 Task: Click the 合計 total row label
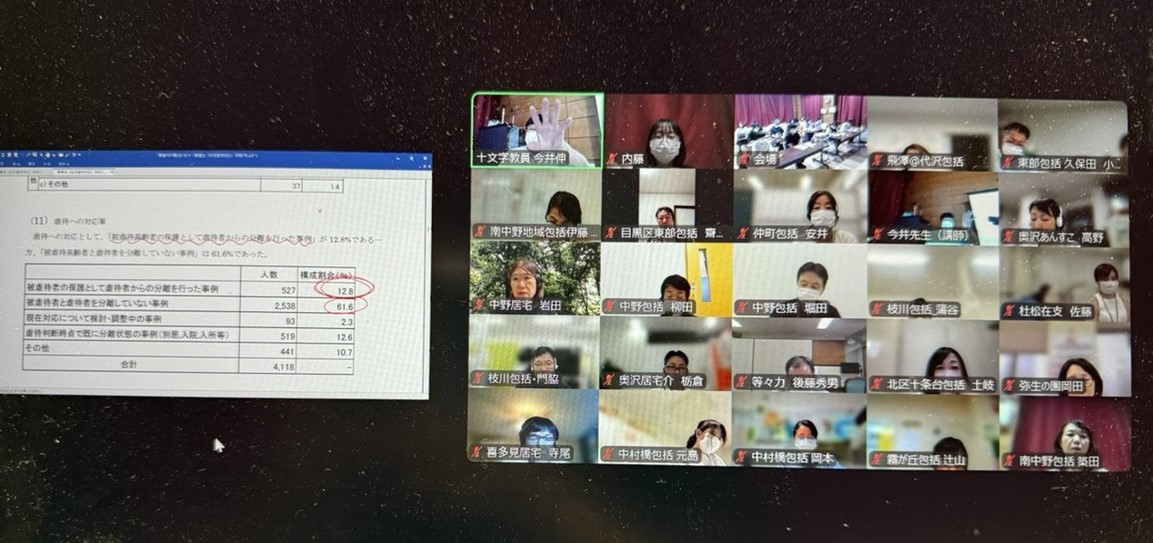[125, 366]
